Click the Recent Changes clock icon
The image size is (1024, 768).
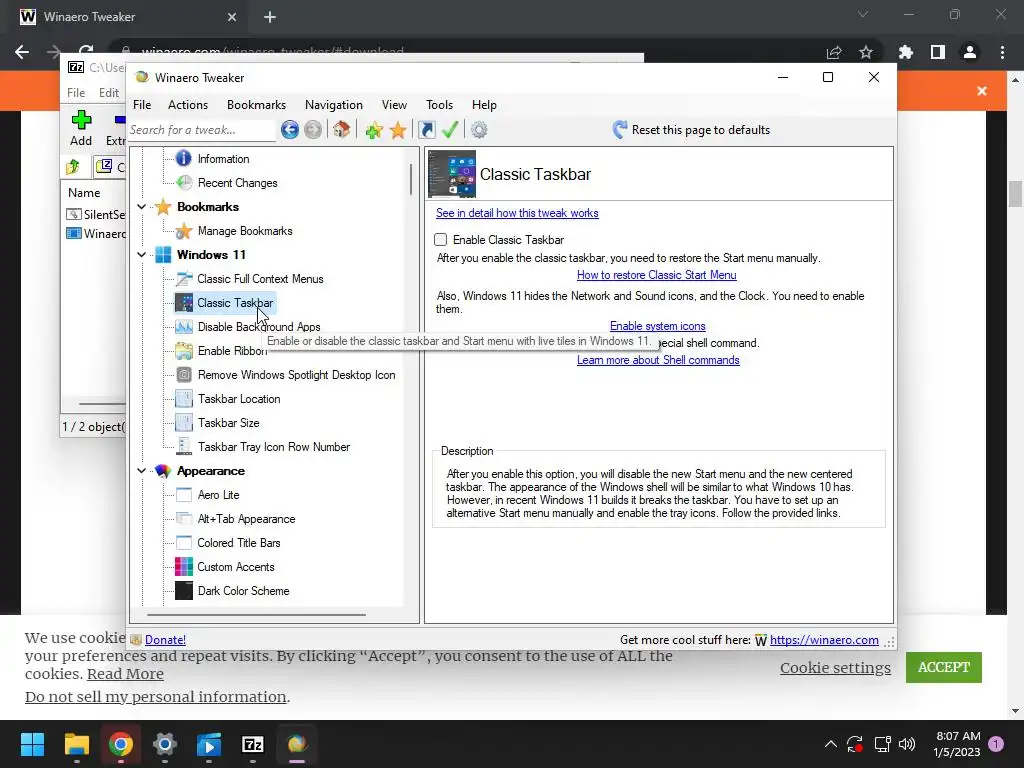pos(184,183)
